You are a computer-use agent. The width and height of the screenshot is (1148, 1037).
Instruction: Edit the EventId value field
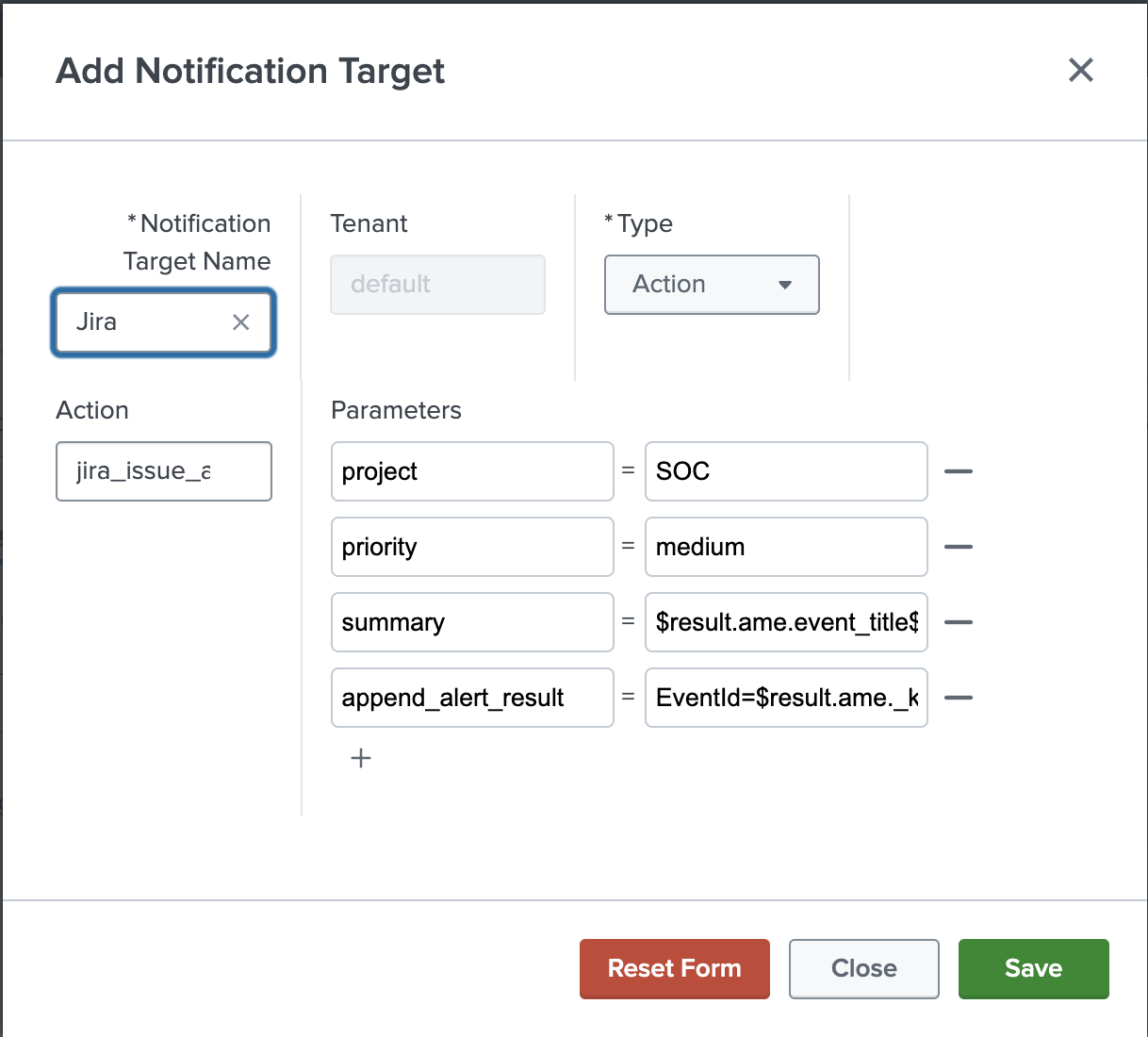pyautogui.click(x=785, y=698)
